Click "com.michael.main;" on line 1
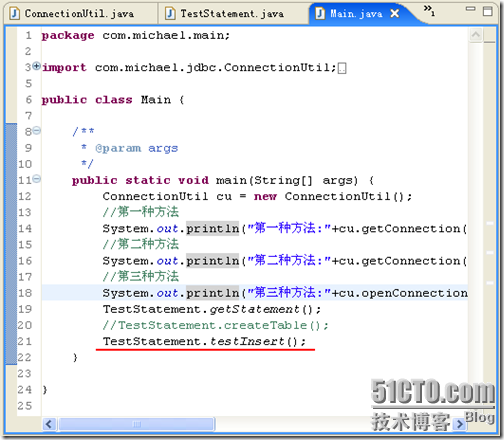 tap(166, 35)
